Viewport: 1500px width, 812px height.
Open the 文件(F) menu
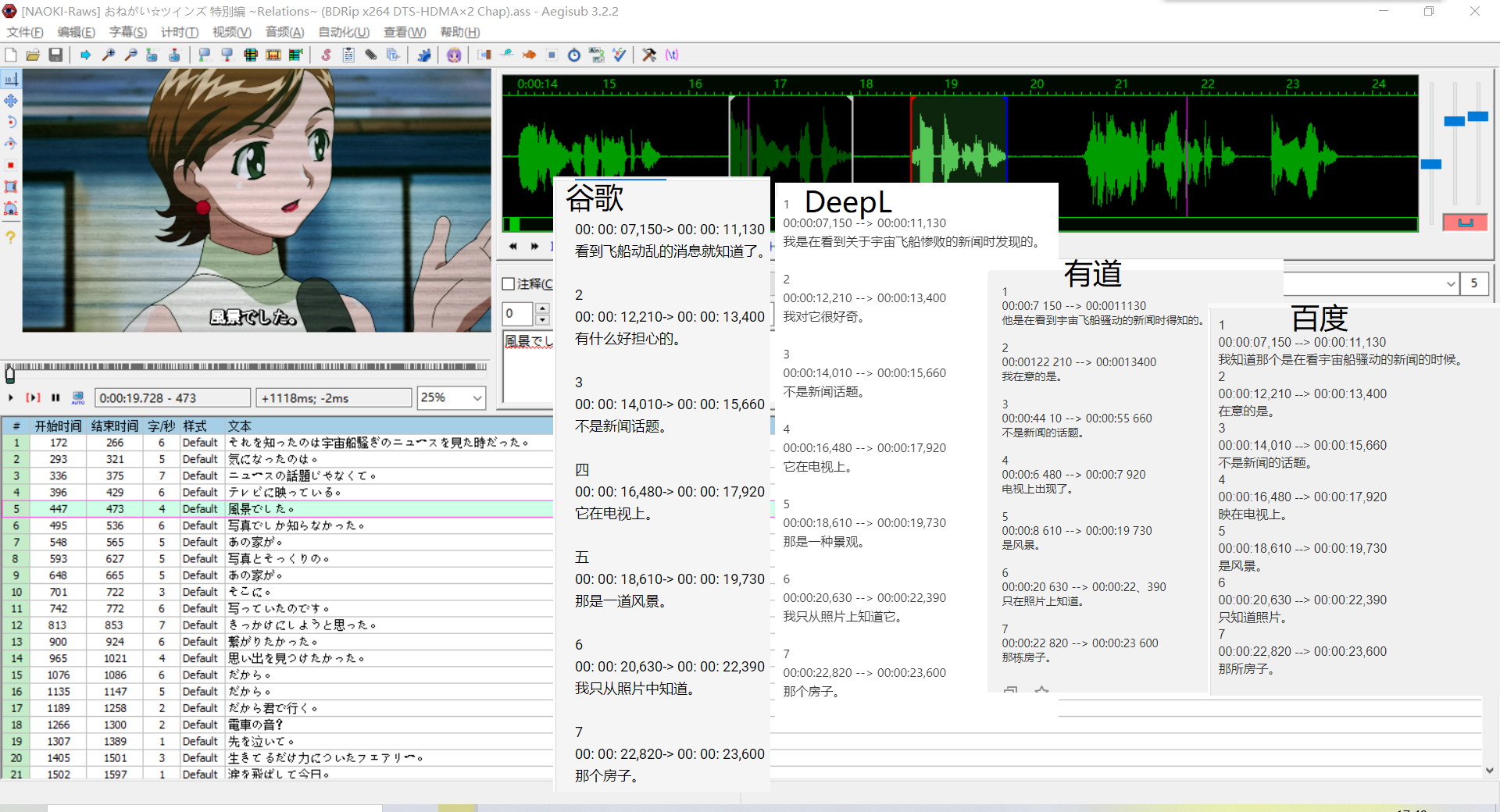(x=25, y=32)
